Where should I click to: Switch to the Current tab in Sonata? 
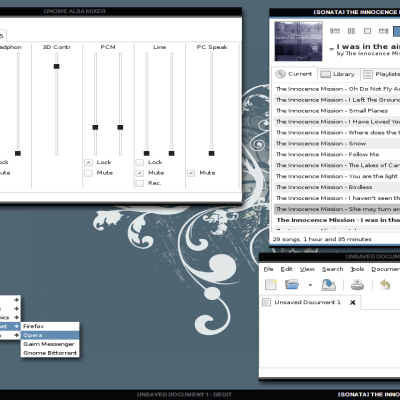[295, 74]
